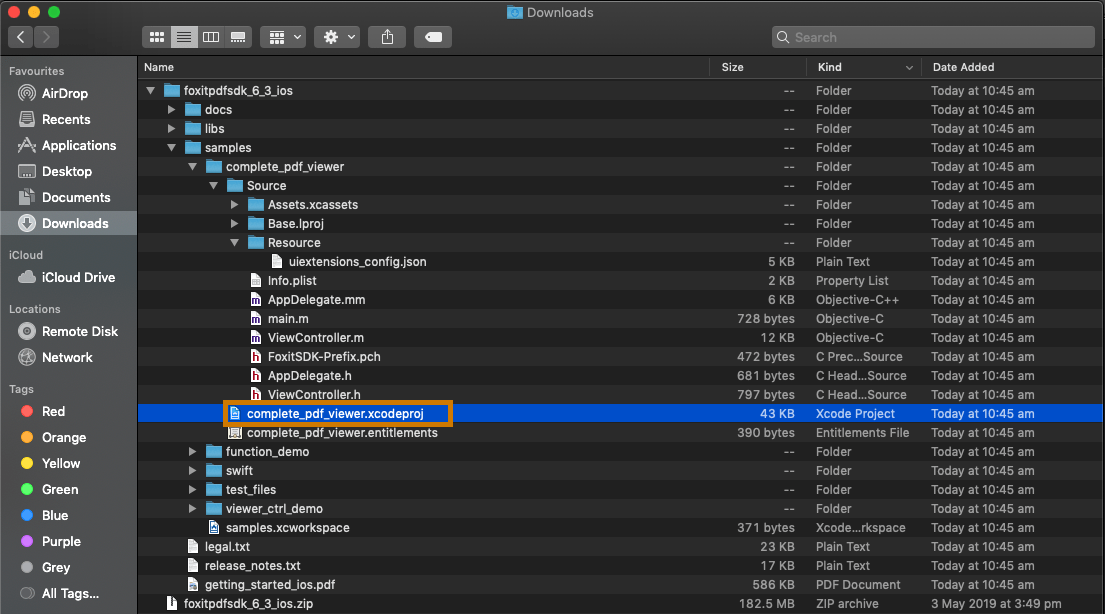Expand the Assets.xcassets folder
Viewport: 1105px width, 614px height.
click(x=235, y=204)
